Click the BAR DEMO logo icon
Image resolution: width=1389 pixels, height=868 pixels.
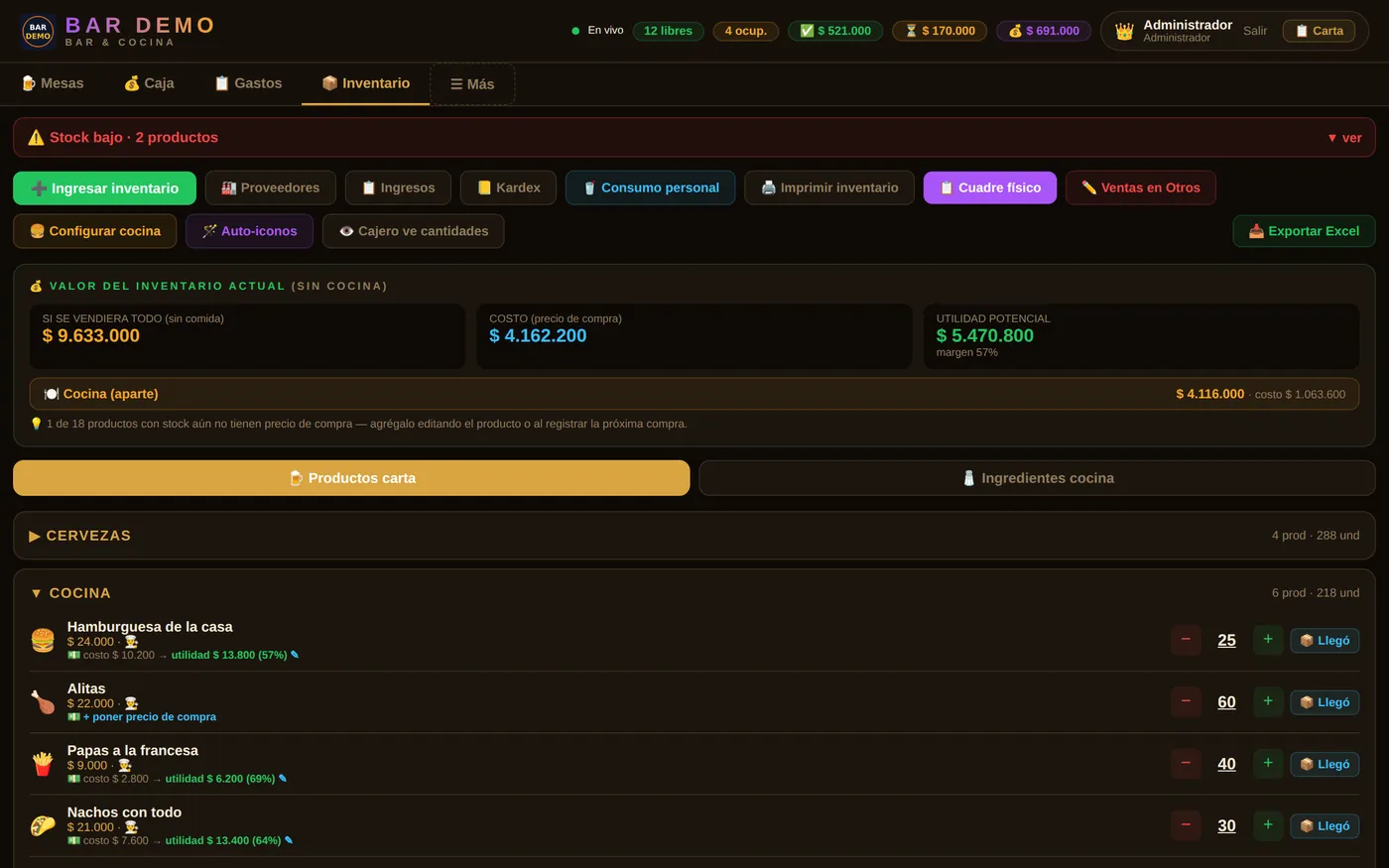click(x=38, y=32)
